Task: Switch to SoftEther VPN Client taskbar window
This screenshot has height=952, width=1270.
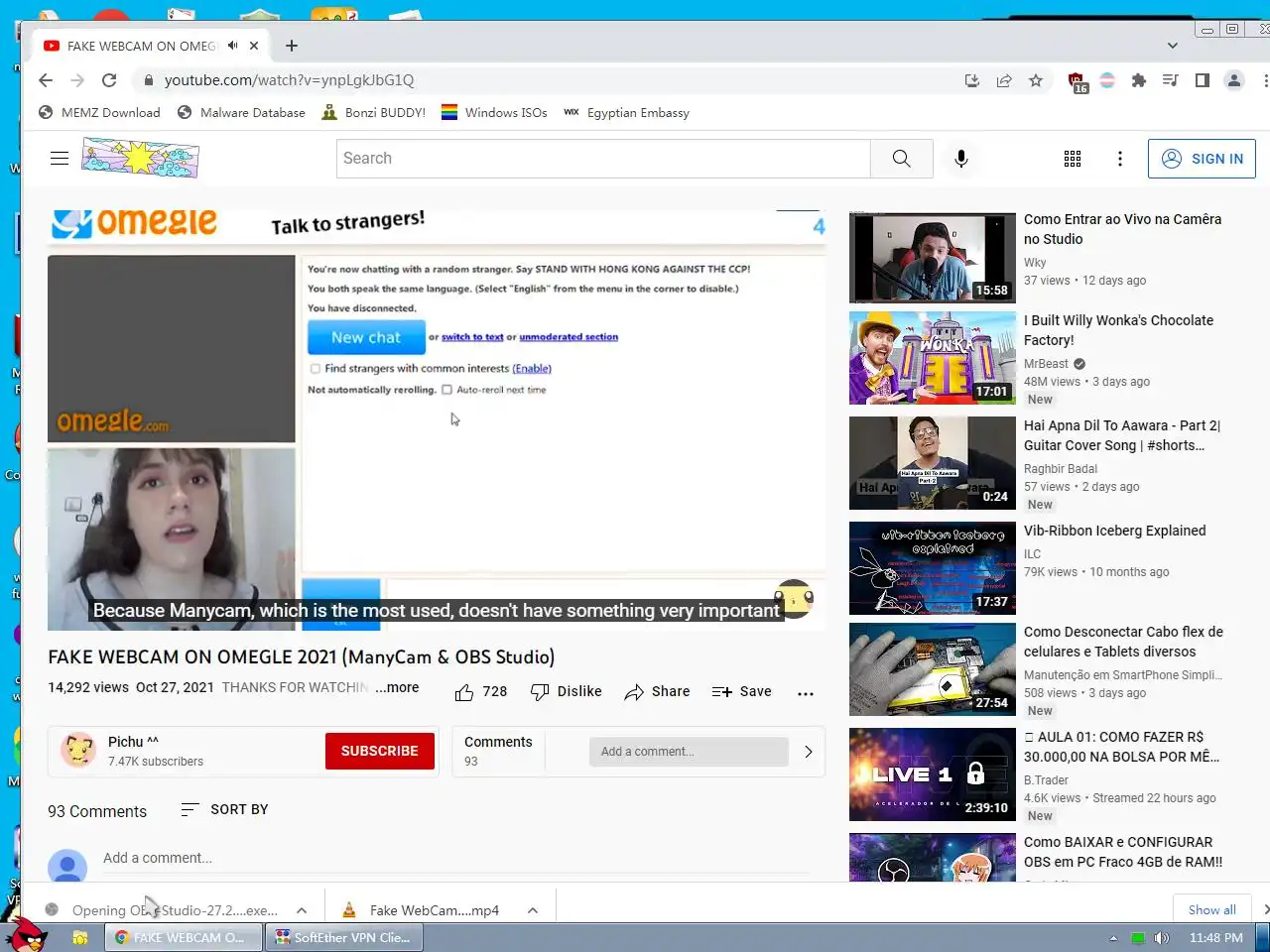Action: click(343, 937)
